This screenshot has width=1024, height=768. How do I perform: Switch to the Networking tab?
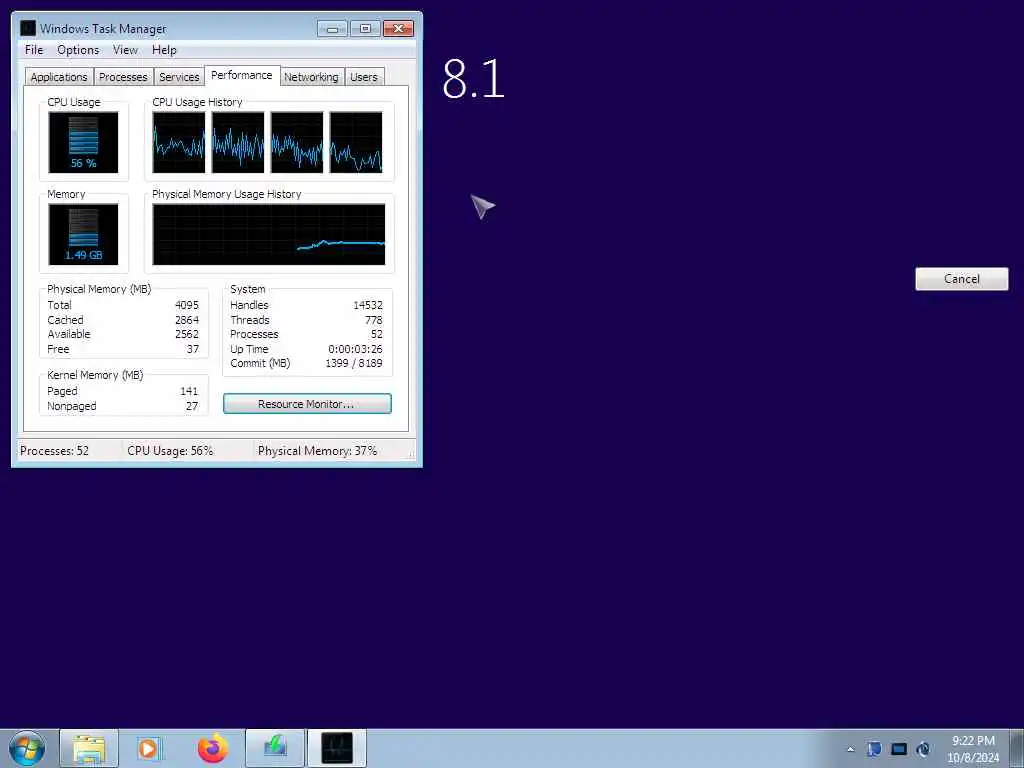pyautogui.click(x=311, y=77)
